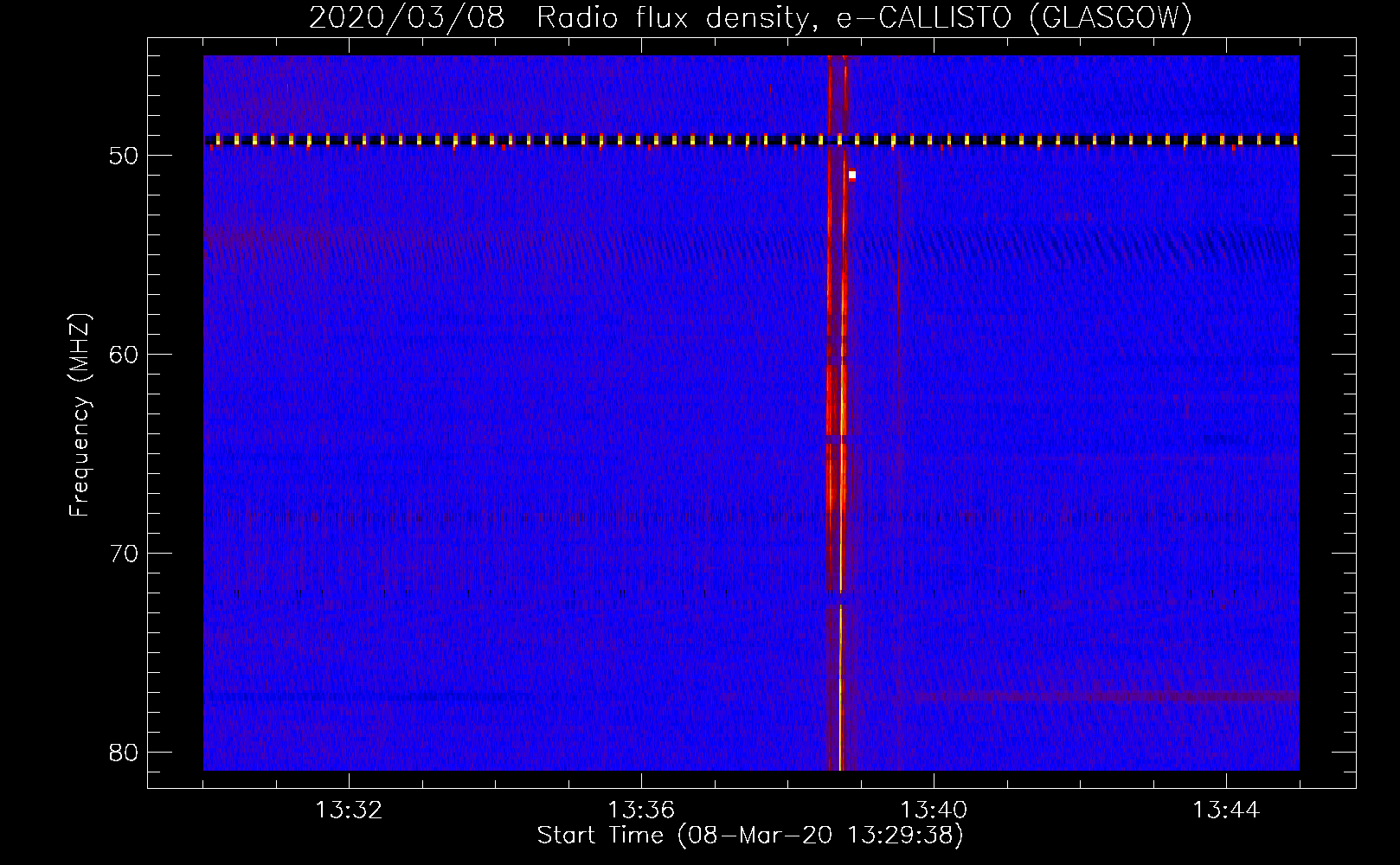
Task: Select the "Frequency (MHZ)" axis label
Action: click(80, 415)
